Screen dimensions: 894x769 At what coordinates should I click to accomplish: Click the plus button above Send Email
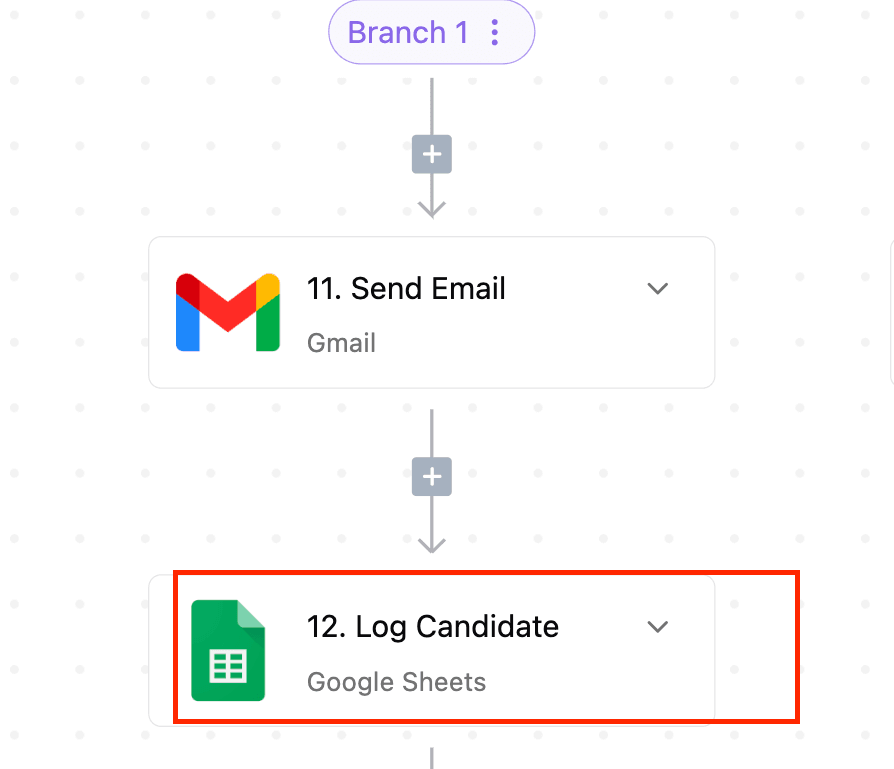pyautogui.click(x=432, y=155)
